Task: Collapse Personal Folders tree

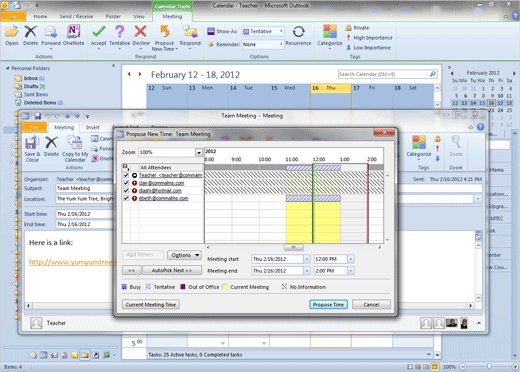Action: (7, 68)
